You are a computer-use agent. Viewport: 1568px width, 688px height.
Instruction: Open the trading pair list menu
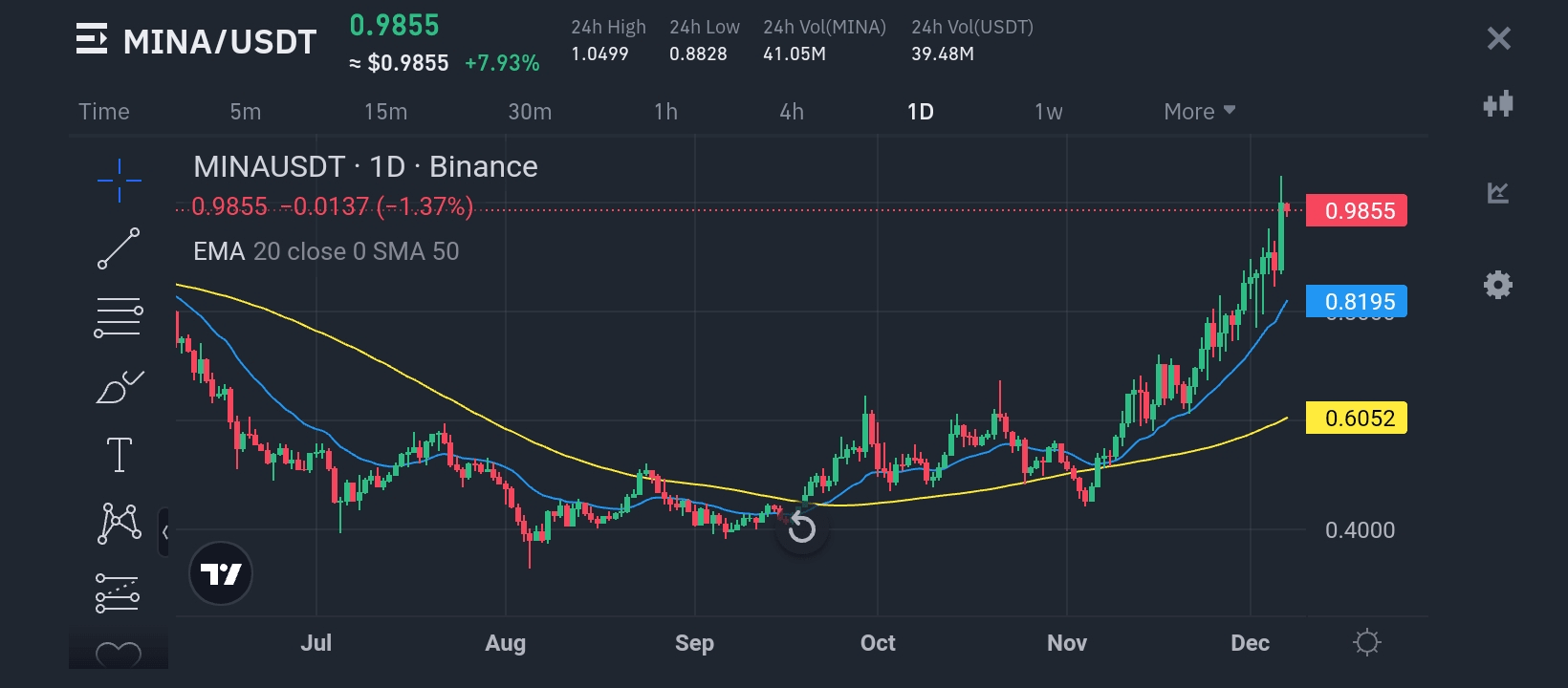(x=92, y=40)
